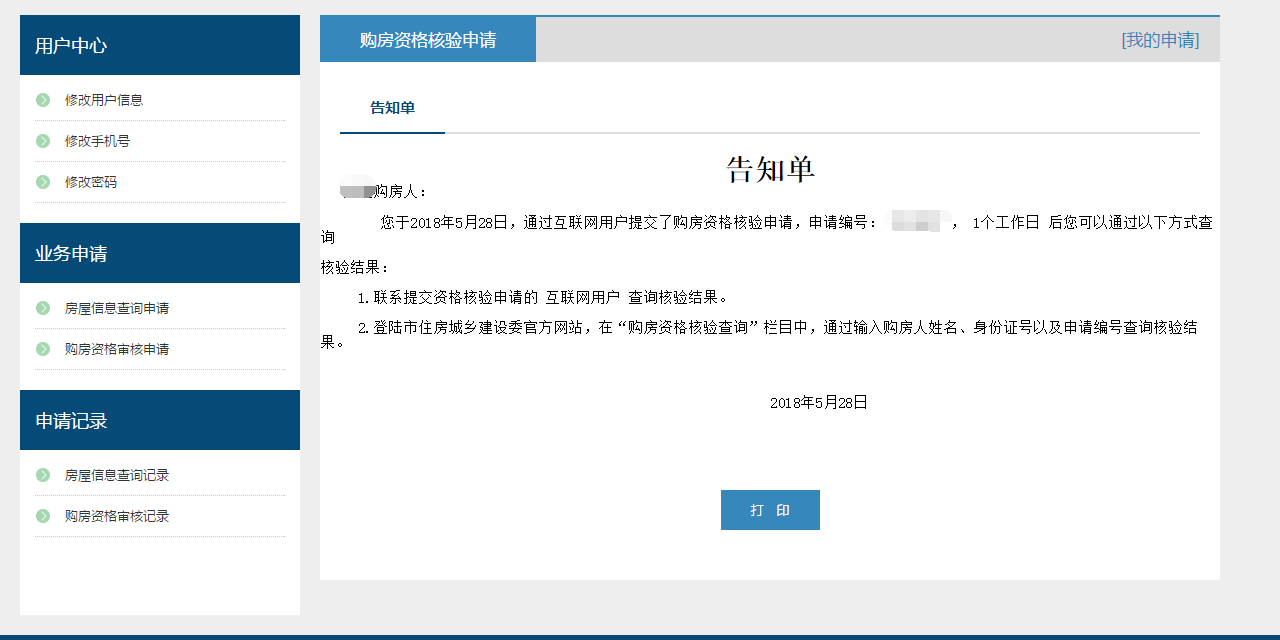Click the 业务申请 section header
The image size is (1280, 640).
pos(160,253)
